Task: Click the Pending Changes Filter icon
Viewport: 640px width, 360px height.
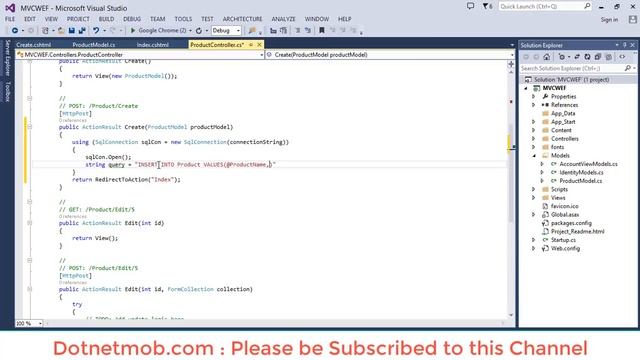Action: coord(562,57)
